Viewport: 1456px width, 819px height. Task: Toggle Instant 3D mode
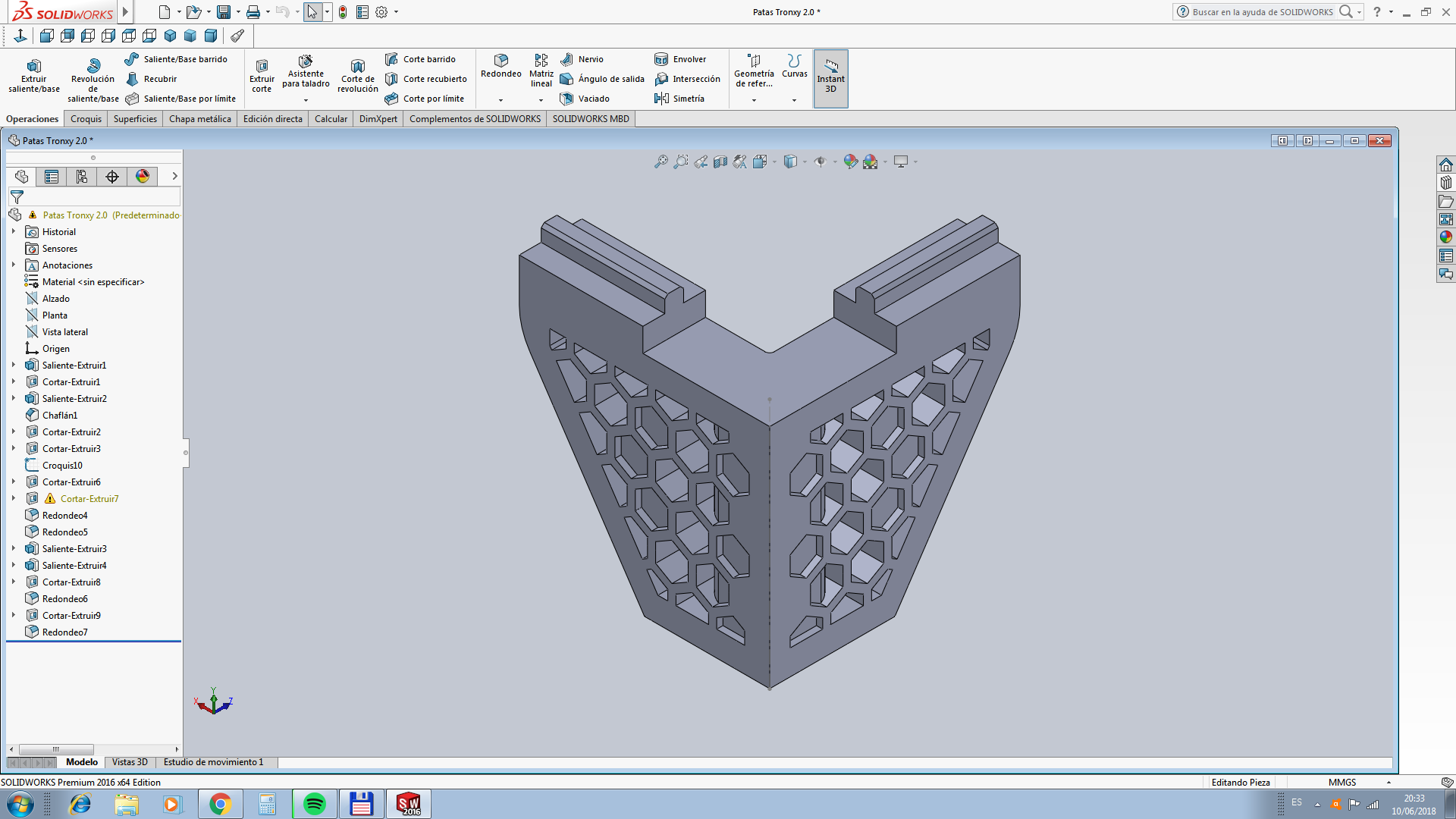[830, 78]
